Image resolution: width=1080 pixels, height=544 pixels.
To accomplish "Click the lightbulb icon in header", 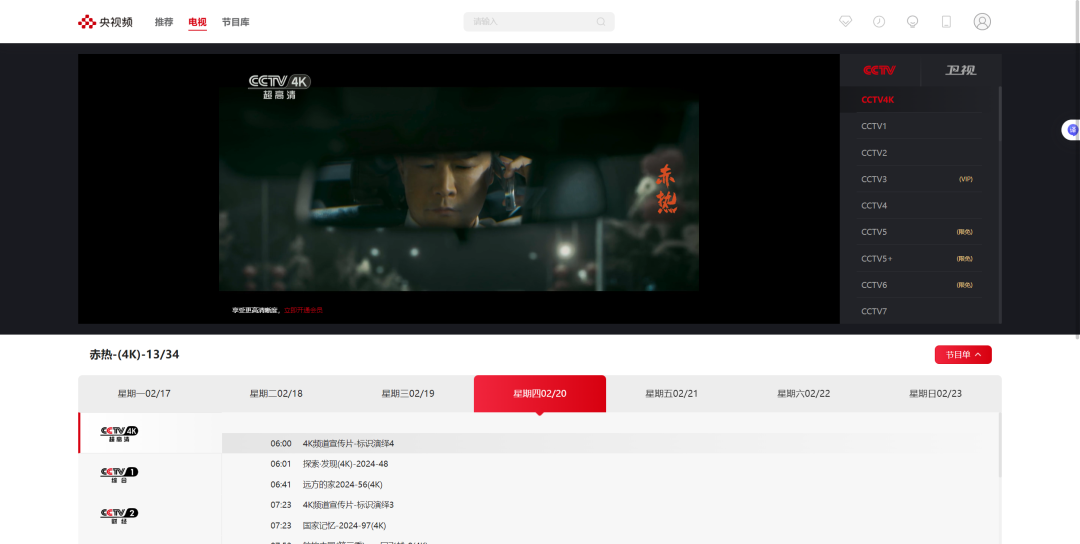I will [x=912, y=21].
